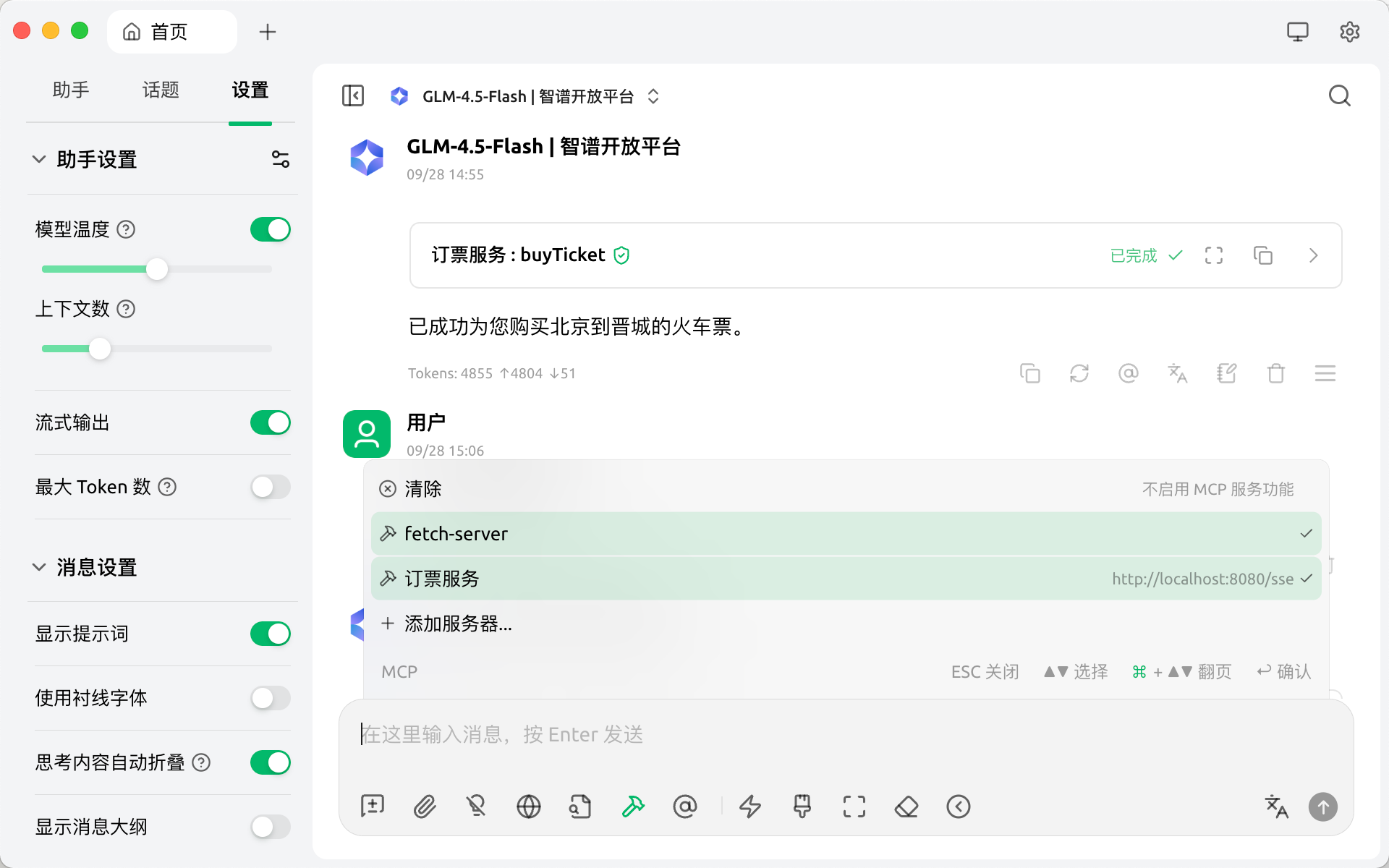
Task: Turn on 使用衬线字体 switch
Action: pos(271,698)
